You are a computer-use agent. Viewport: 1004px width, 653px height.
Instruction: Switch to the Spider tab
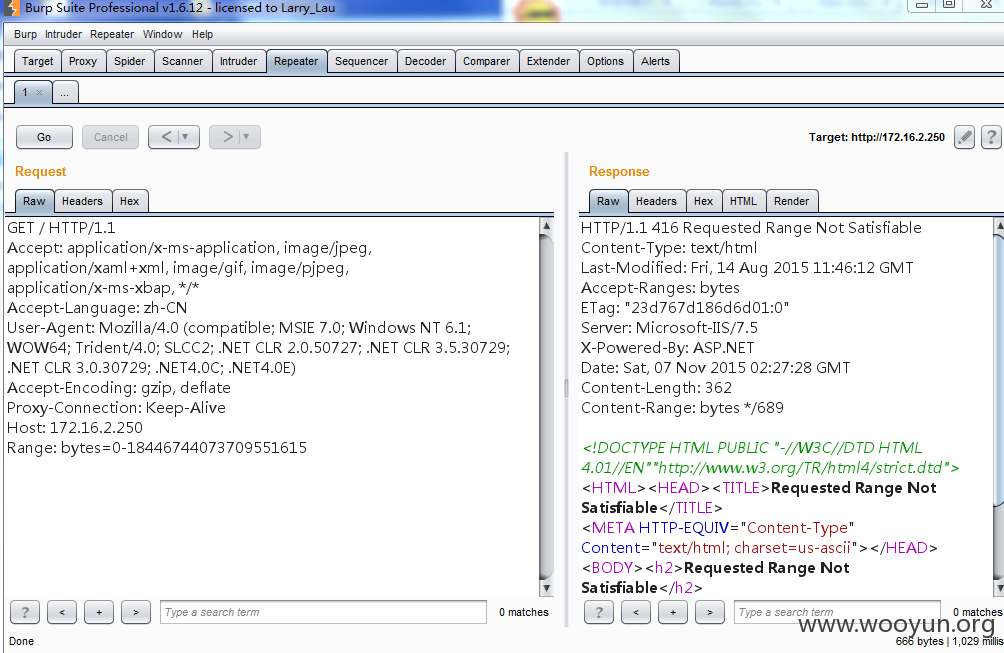129,61
